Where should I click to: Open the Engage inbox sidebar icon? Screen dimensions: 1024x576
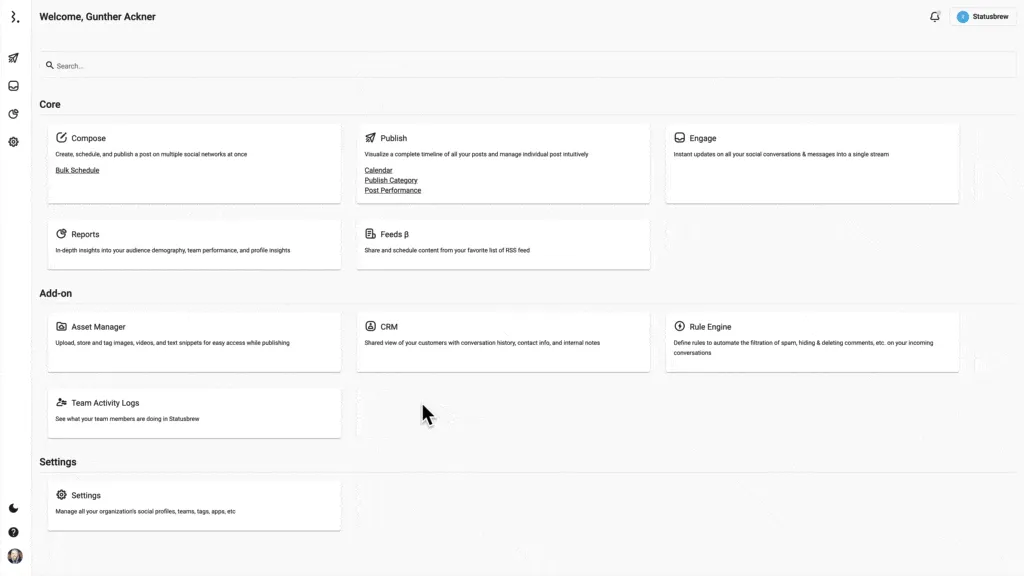point(14,86)
